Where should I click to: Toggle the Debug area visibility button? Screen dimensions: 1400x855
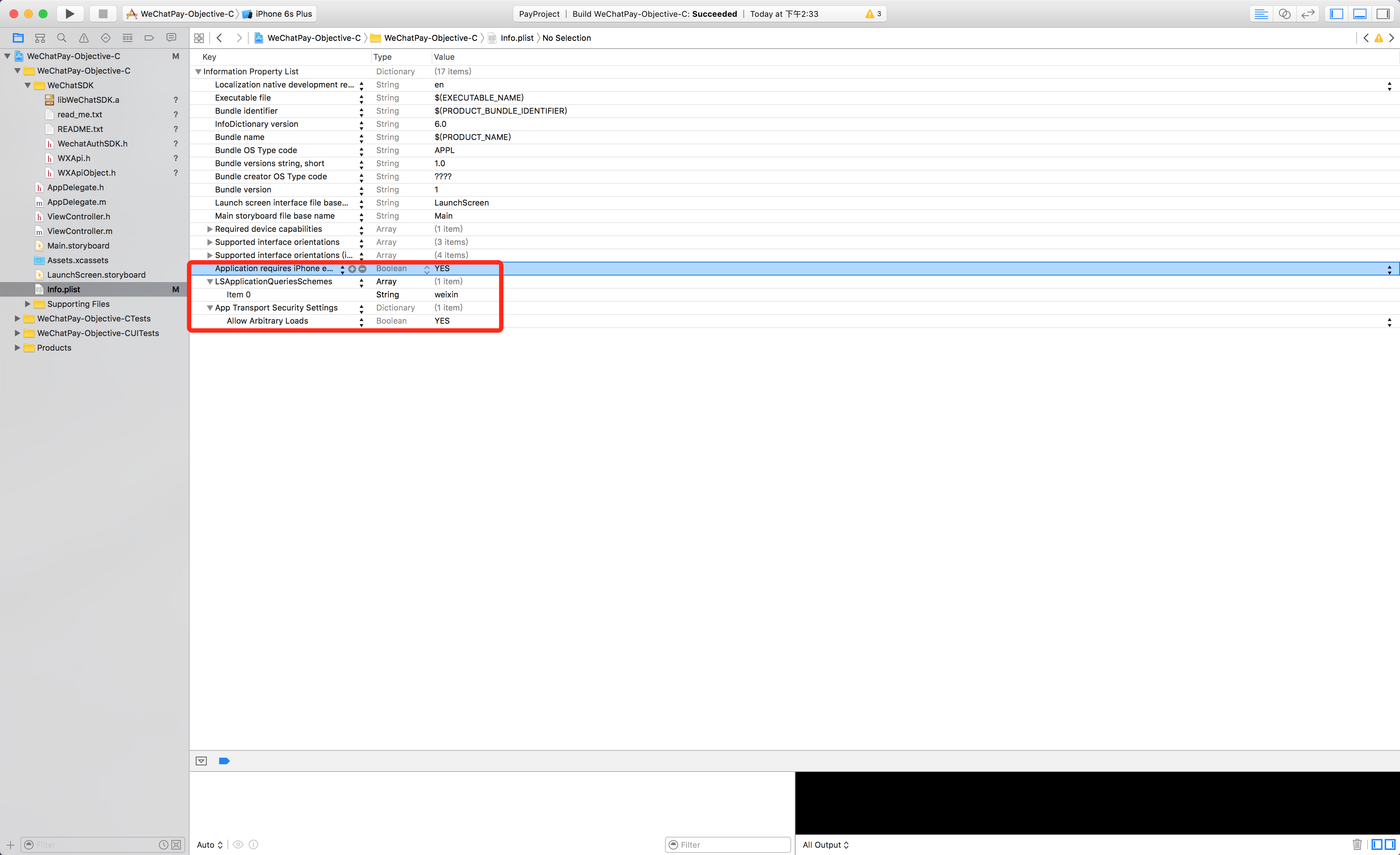pos(1360,13)
